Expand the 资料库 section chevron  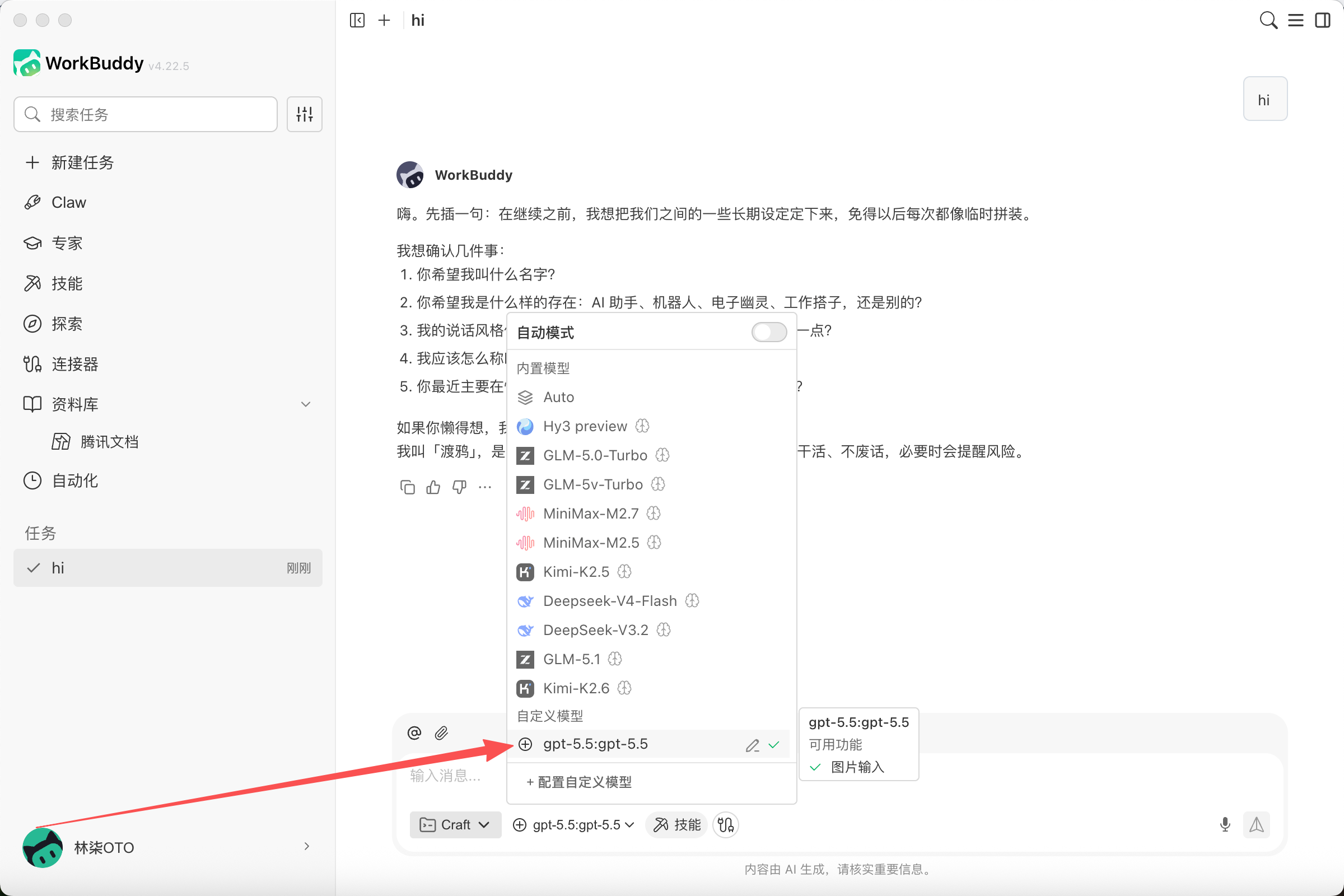[x=306, y=404]
